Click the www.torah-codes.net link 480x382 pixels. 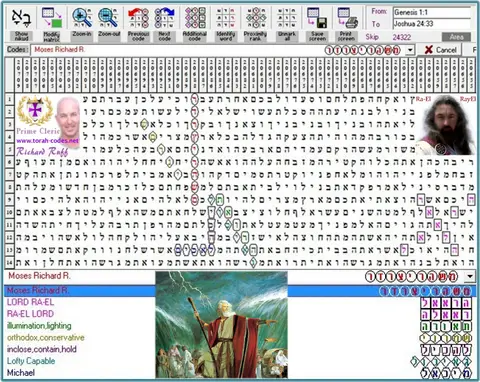coord(47,141)
